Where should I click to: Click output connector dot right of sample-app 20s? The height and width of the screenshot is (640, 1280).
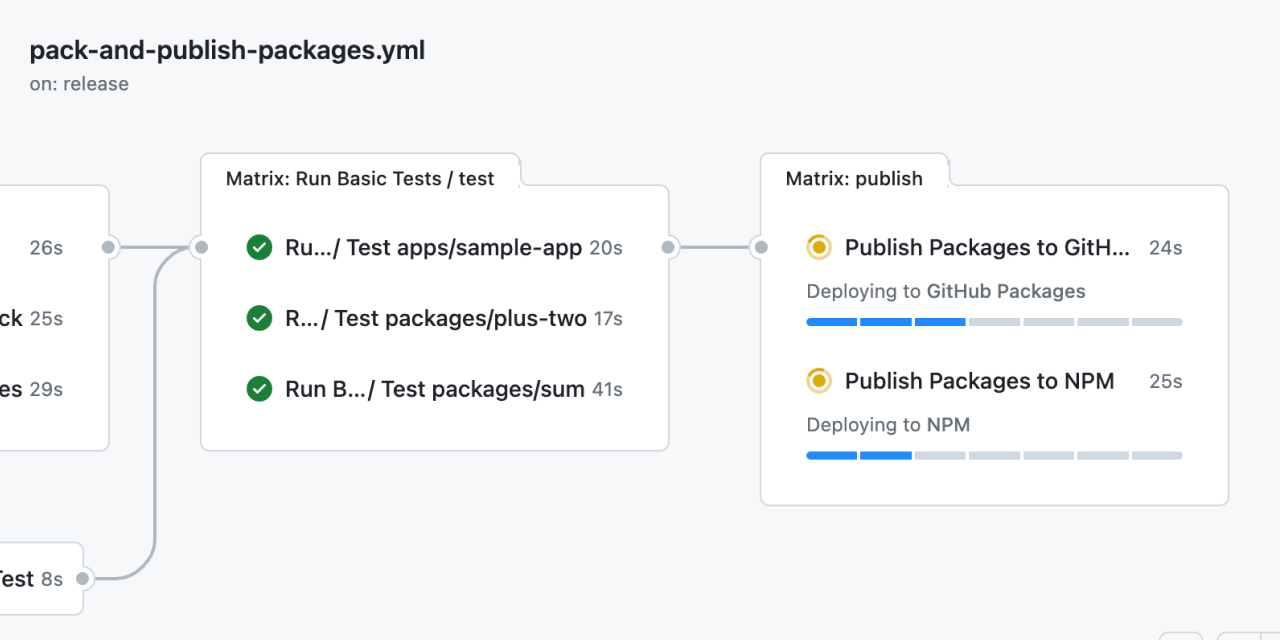[669, 247]
